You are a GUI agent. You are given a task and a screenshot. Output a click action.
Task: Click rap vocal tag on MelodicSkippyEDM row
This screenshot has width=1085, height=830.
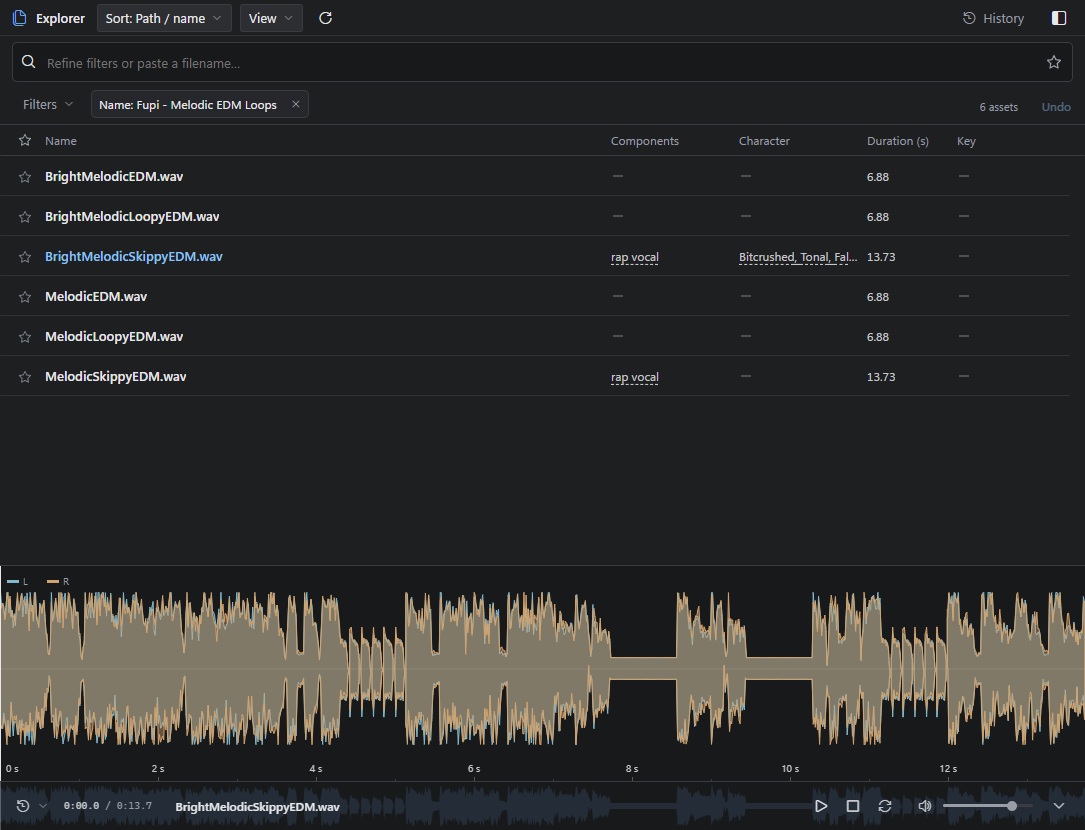(635, 377)
